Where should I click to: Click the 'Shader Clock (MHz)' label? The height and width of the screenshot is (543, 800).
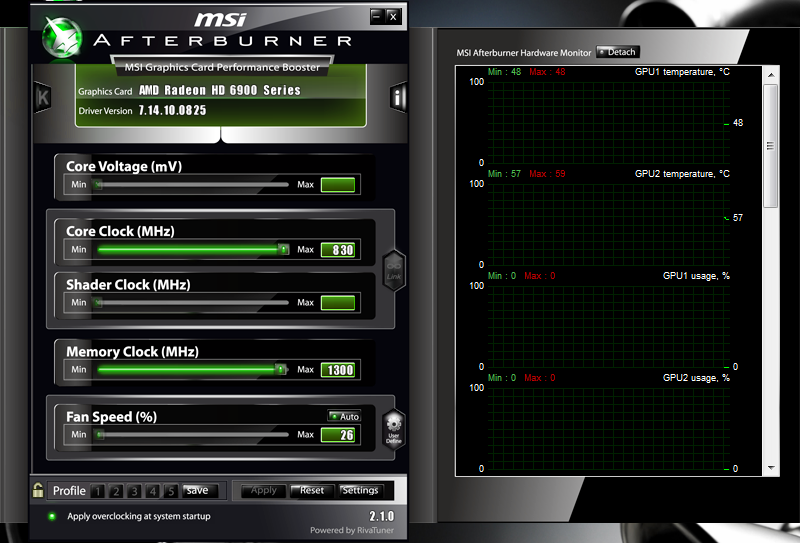click(128, 285)
